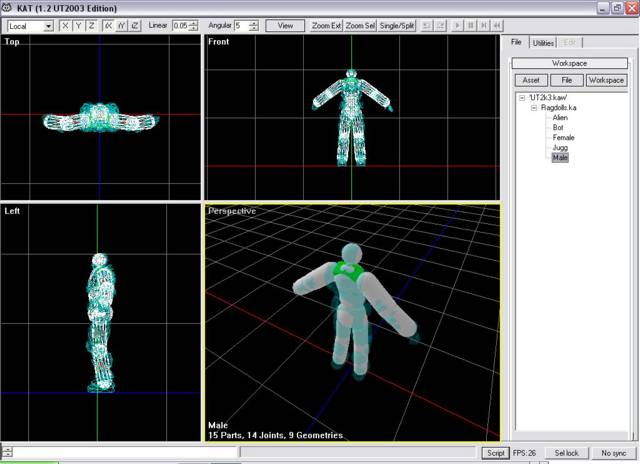Toggle the X translation axis button
The width and height of the screenshot is (640, 464).
pyautogui.click(x=65, y=26)
